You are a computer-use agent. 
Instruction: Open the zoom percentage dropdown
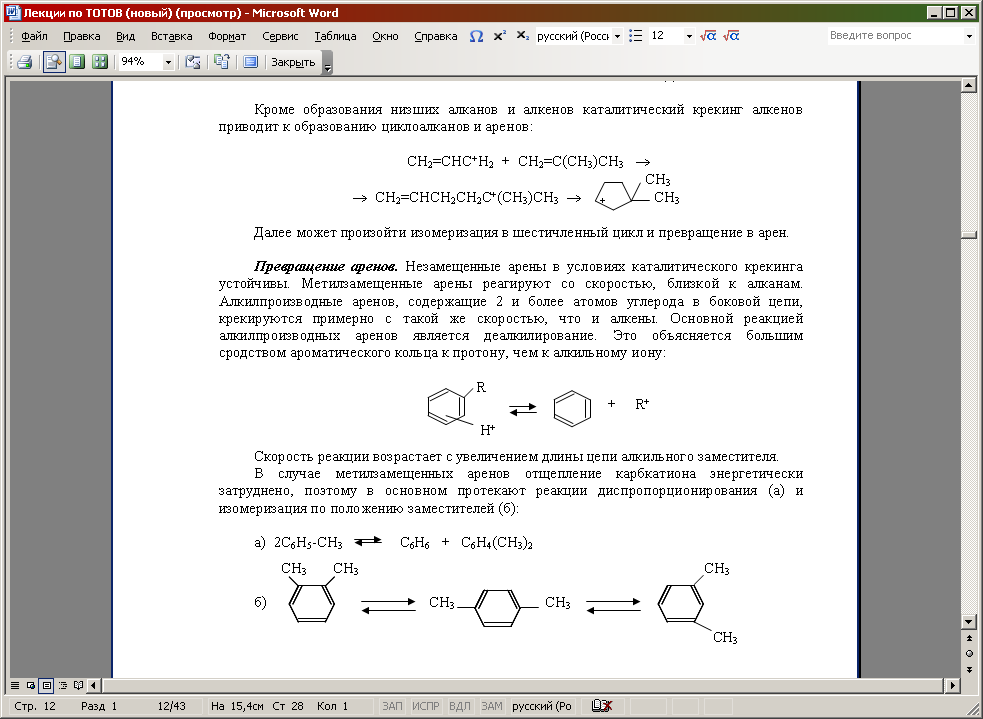click(x=168, y=62)
